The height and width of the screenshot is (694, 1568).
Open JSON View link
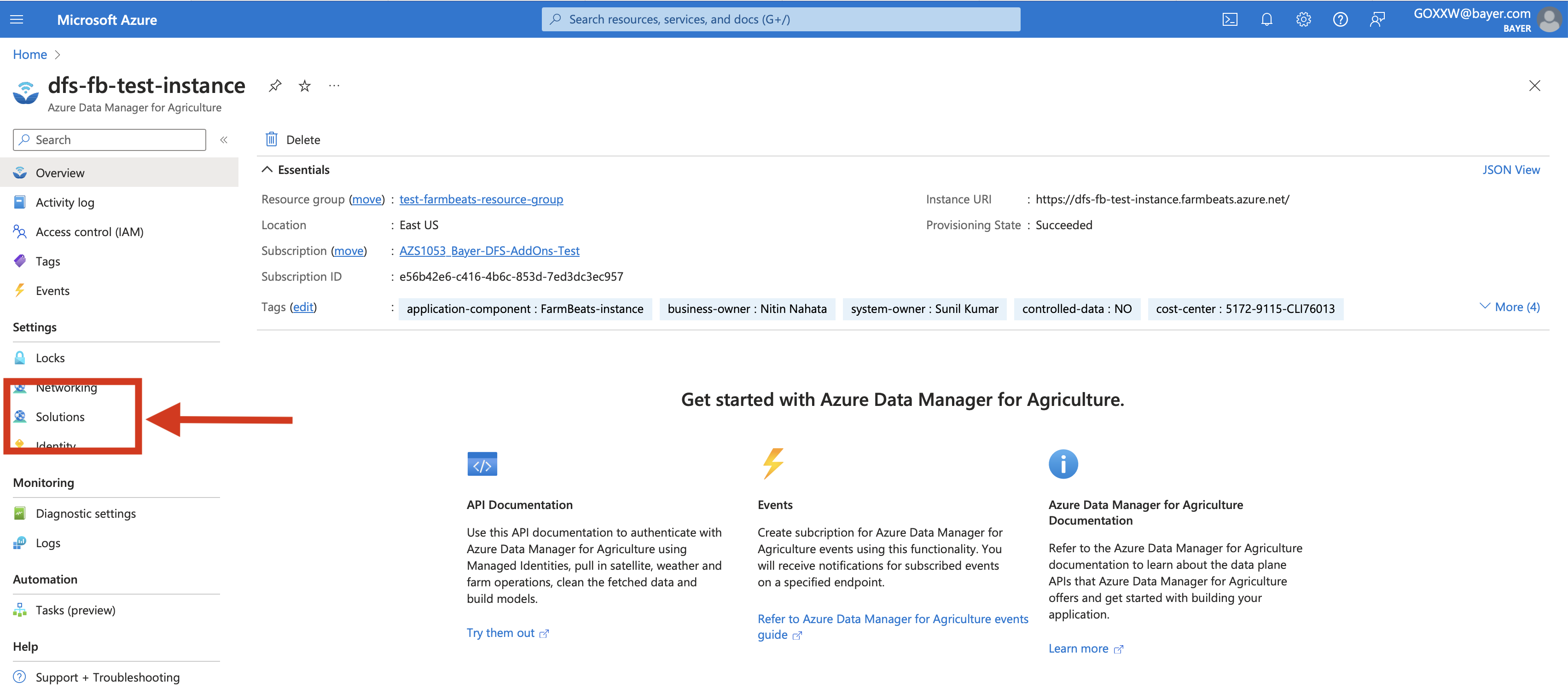pyautogui.click(x=1511, y=170)
